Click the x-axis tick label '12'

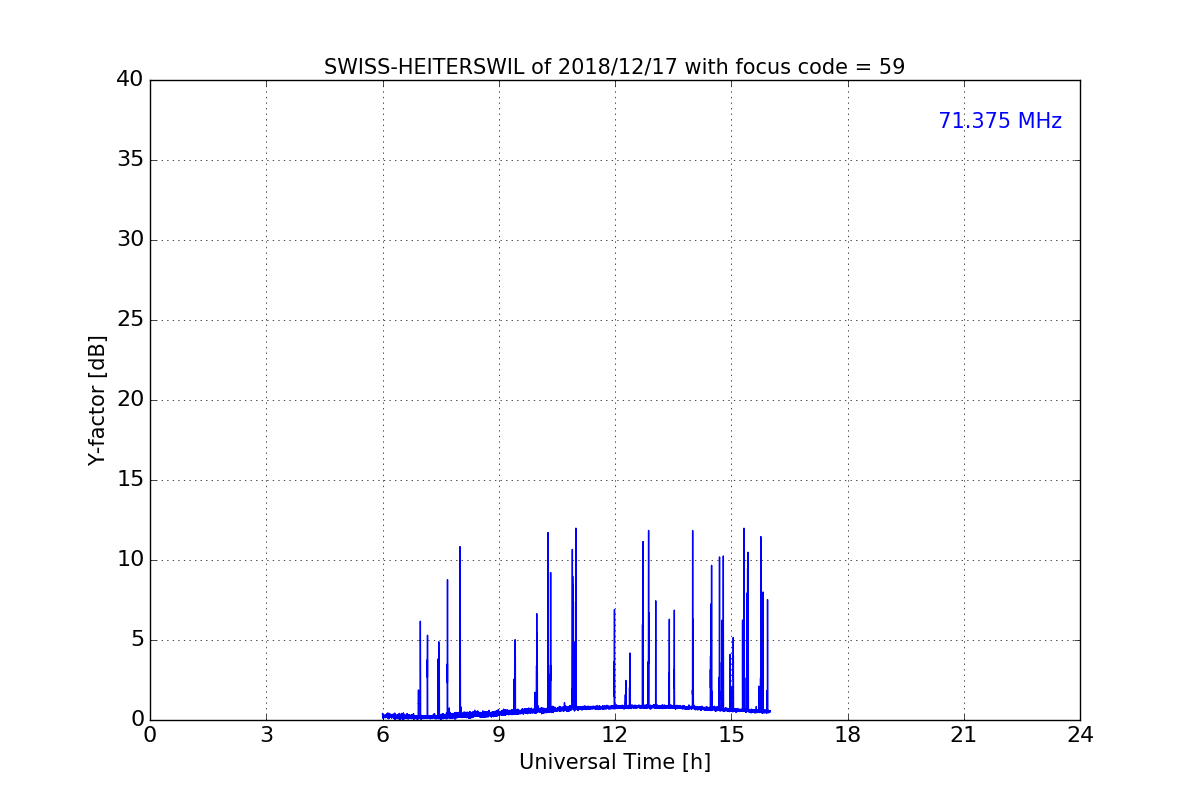tap(615, 735)
